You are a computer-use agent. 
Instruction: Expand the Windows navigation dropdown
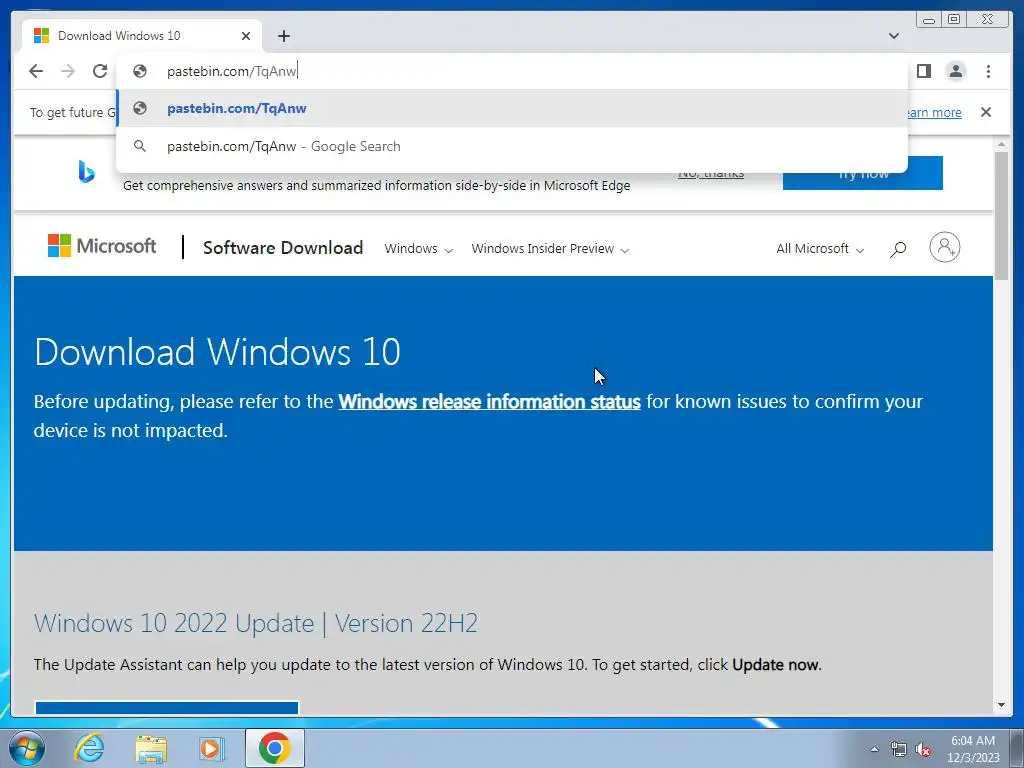coord(418,249)
